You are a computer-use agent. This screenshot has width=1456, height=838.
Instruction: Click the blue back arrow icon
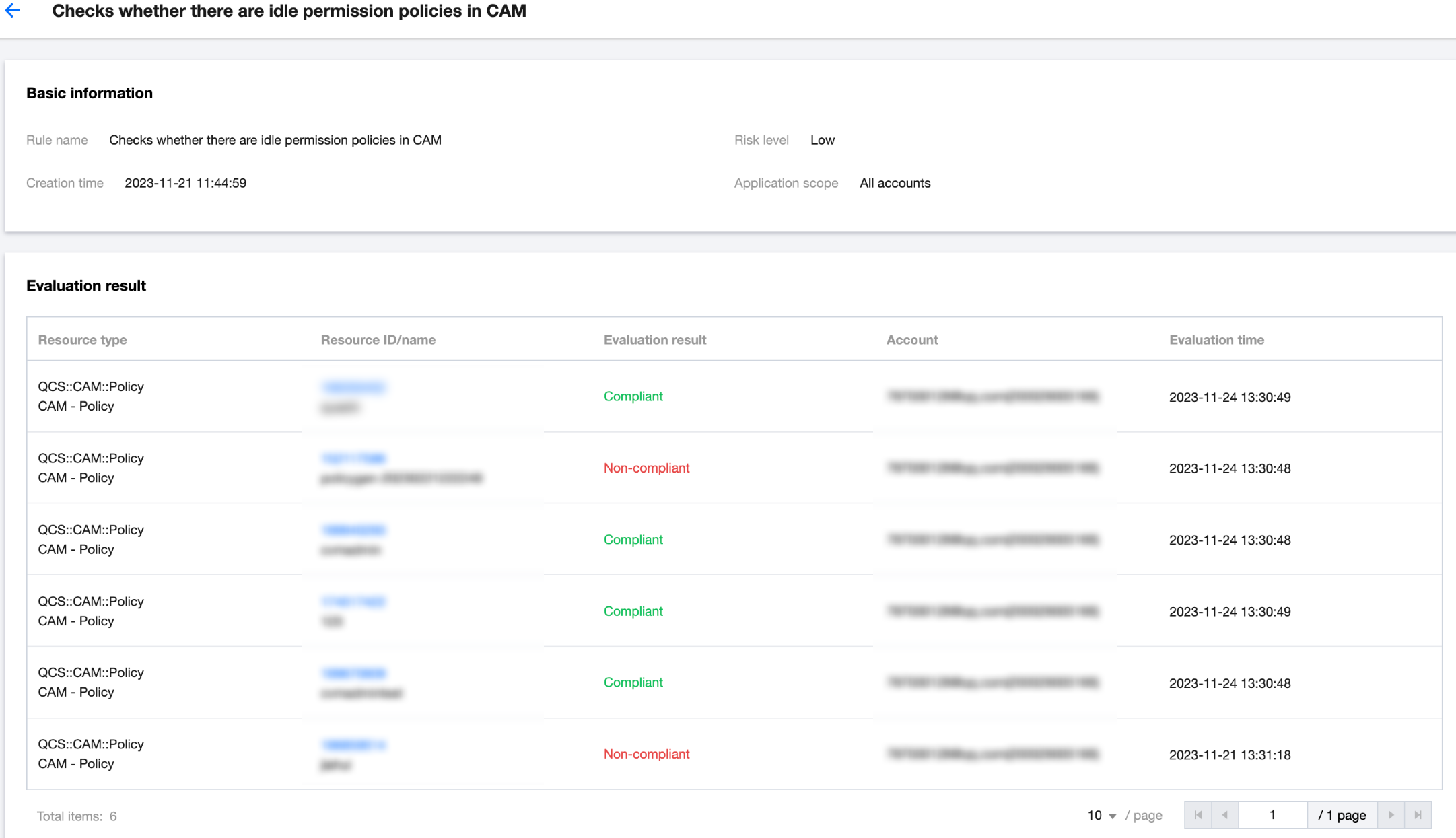tap(13, 11)
